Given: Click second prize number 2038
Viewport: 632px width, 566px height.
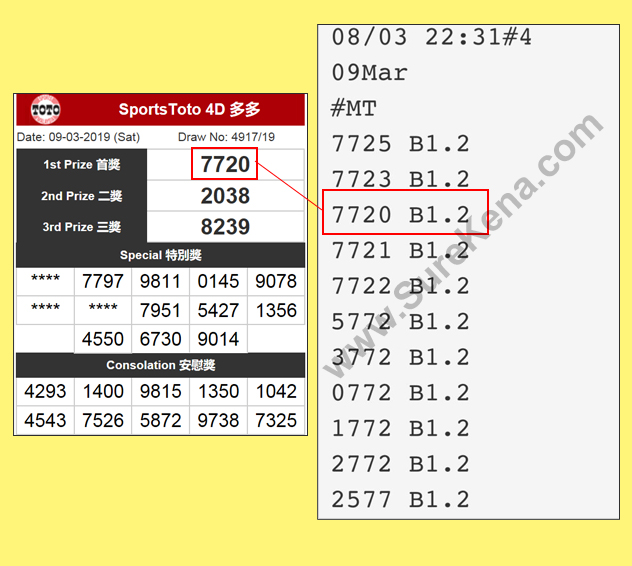Looking at the screenshot, I should coord(225,196).
